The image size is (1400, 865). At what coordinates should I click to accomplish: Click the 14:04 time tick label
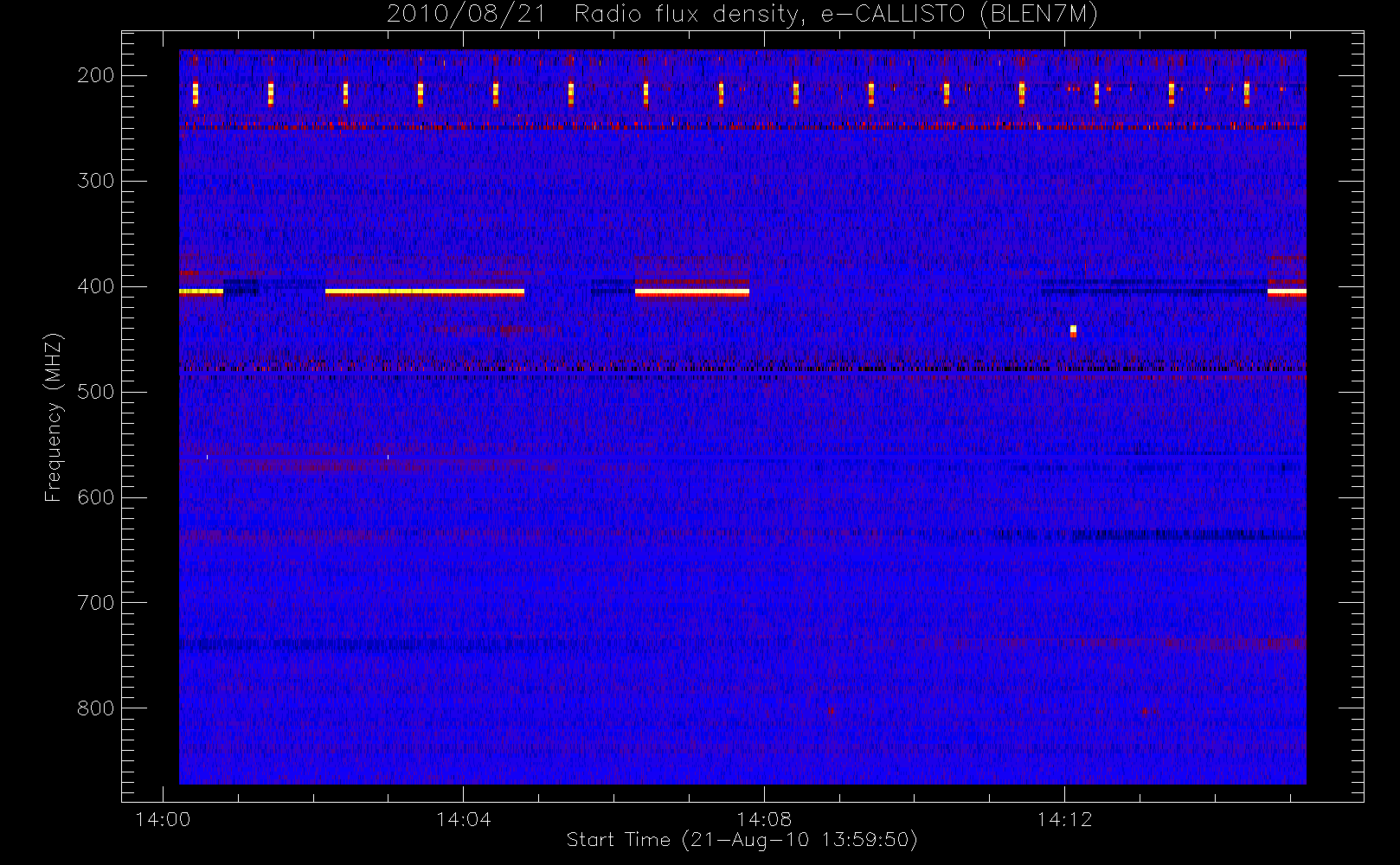pyautogui.click(x=463, y=819)
